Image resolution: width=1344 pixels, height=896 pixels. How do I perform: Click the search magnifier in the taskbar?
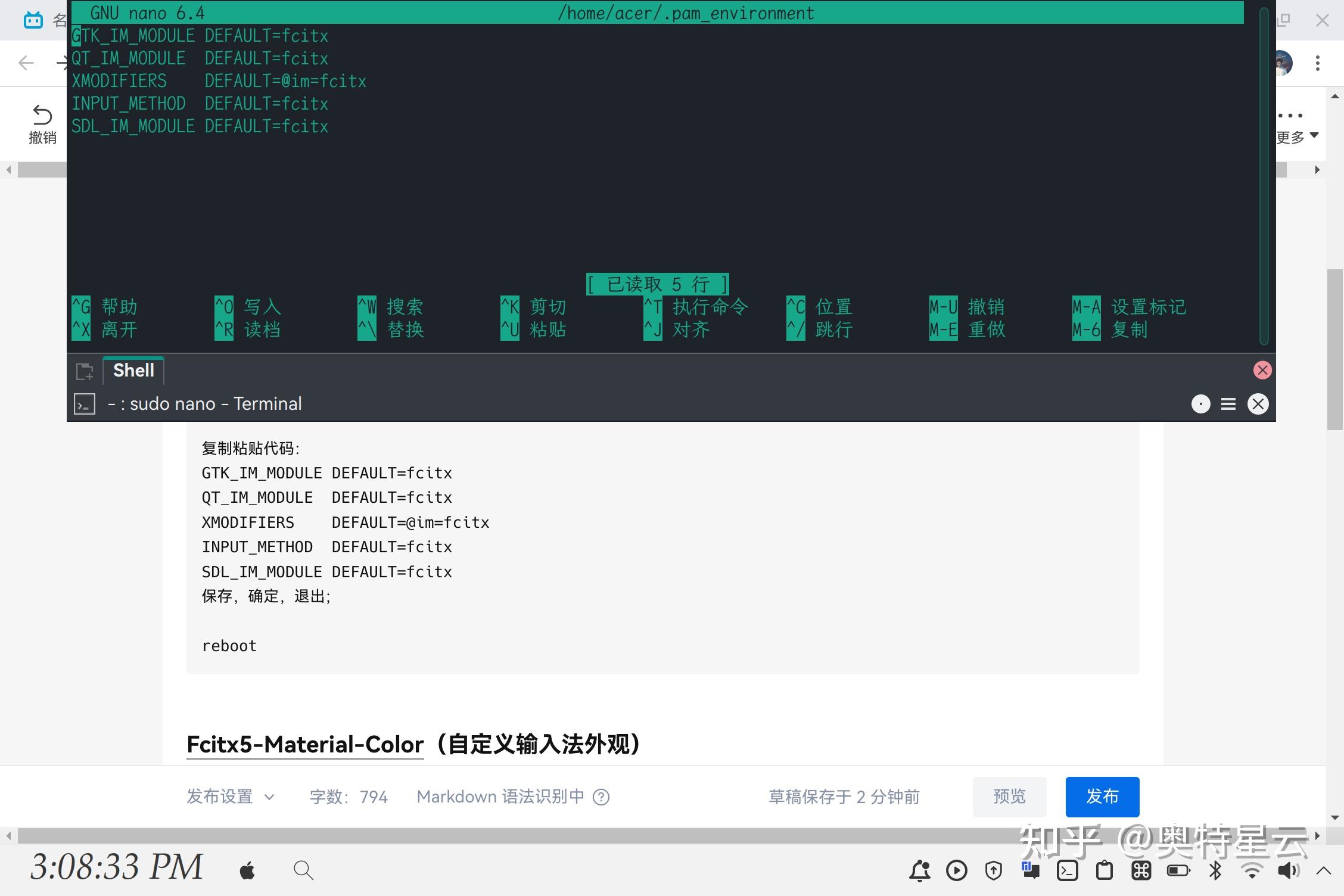pyautogui.click(x=304, y=870)
